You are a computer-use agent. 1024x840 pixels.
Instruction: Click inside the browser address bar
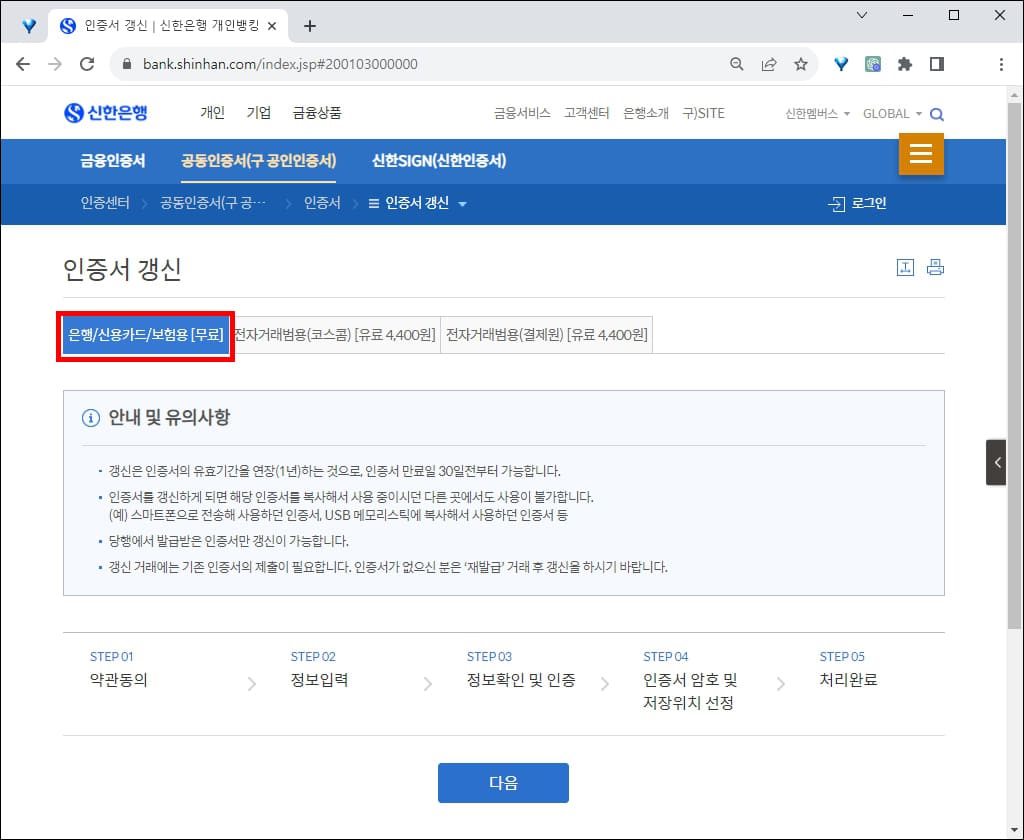[x=300, y=62]
